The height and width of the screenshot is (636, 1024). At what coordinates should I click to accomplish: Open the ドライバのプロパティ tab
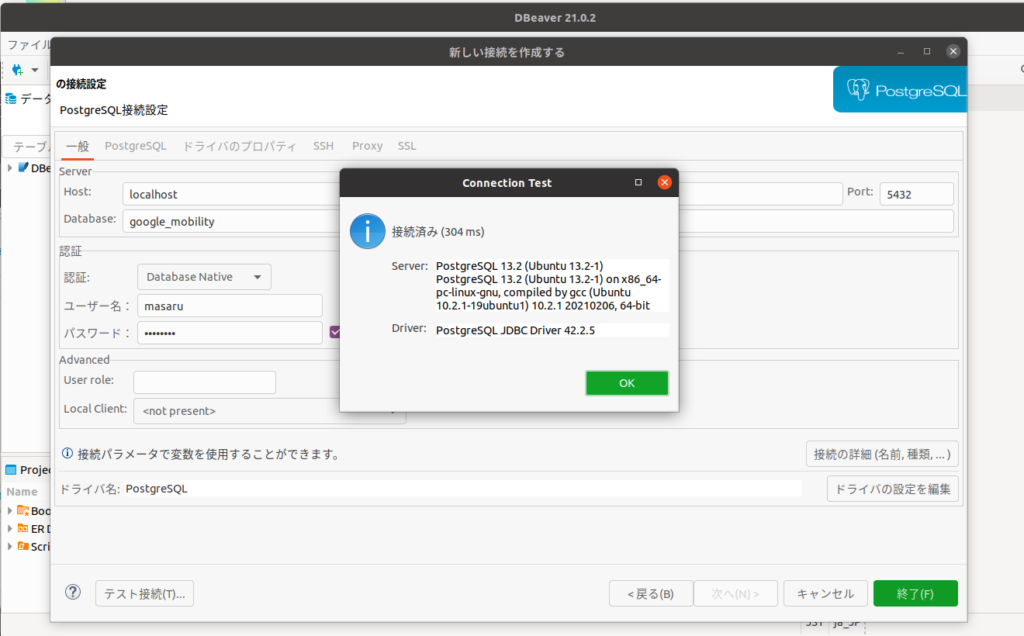239,146
